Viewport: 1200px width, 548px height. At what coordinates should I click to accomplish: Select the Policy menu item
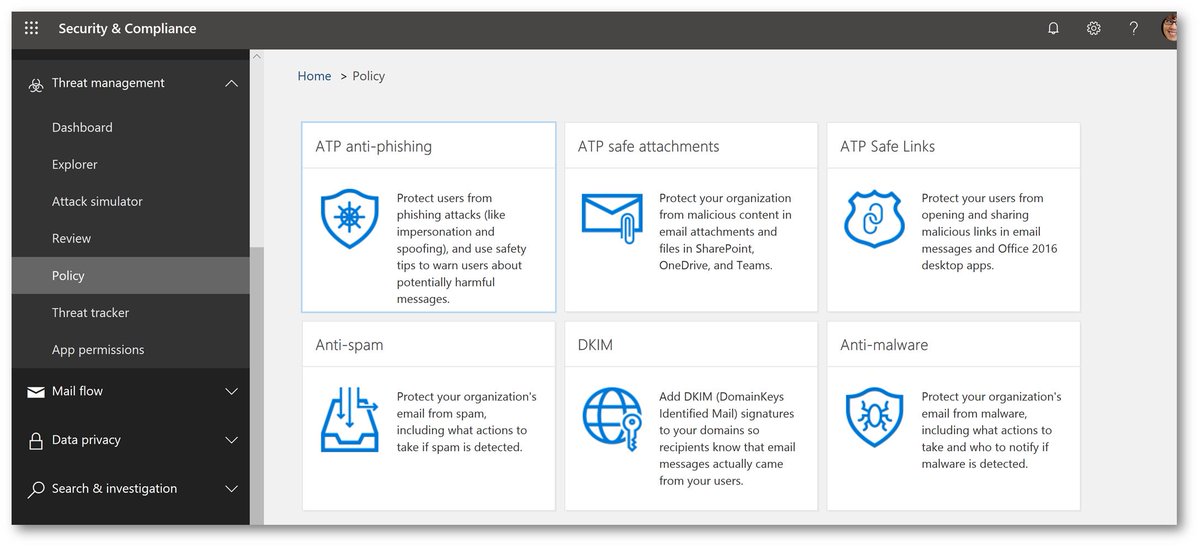coord(131,276)
